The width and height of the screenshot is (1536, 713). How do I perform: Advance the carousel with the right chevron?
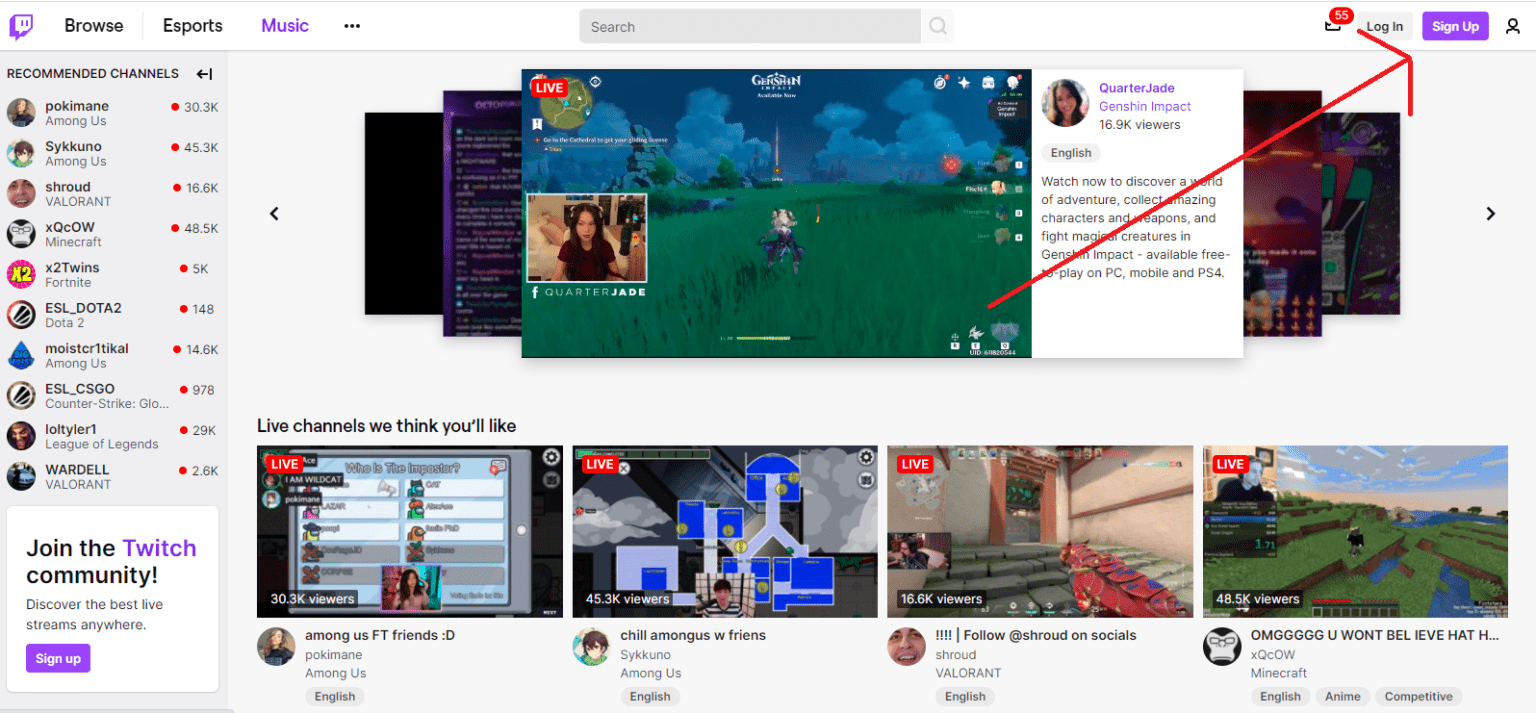[1490, 213]
